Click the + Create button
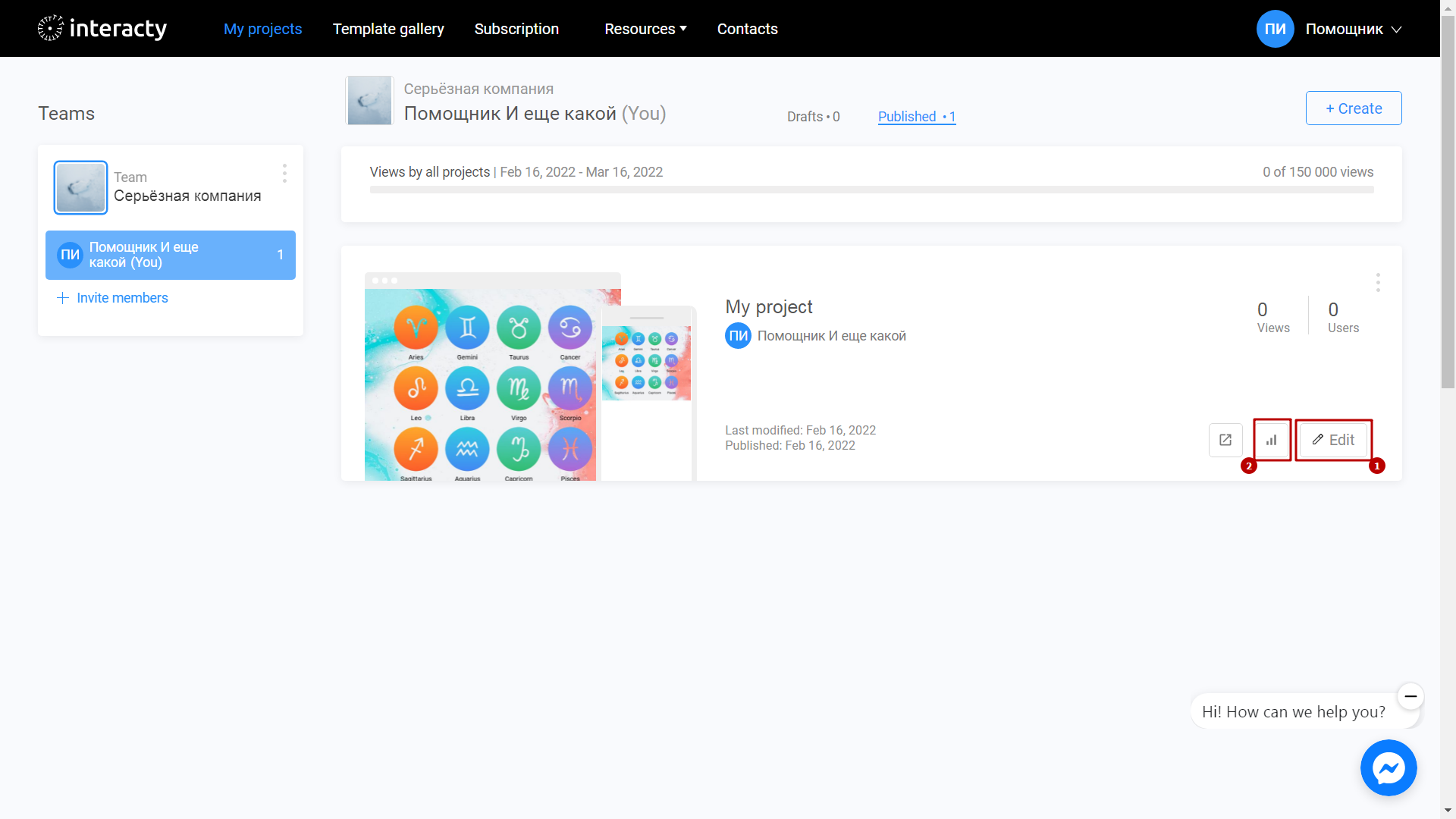1456x819 pixels. pyautogui.click(x=1352, y=108)
